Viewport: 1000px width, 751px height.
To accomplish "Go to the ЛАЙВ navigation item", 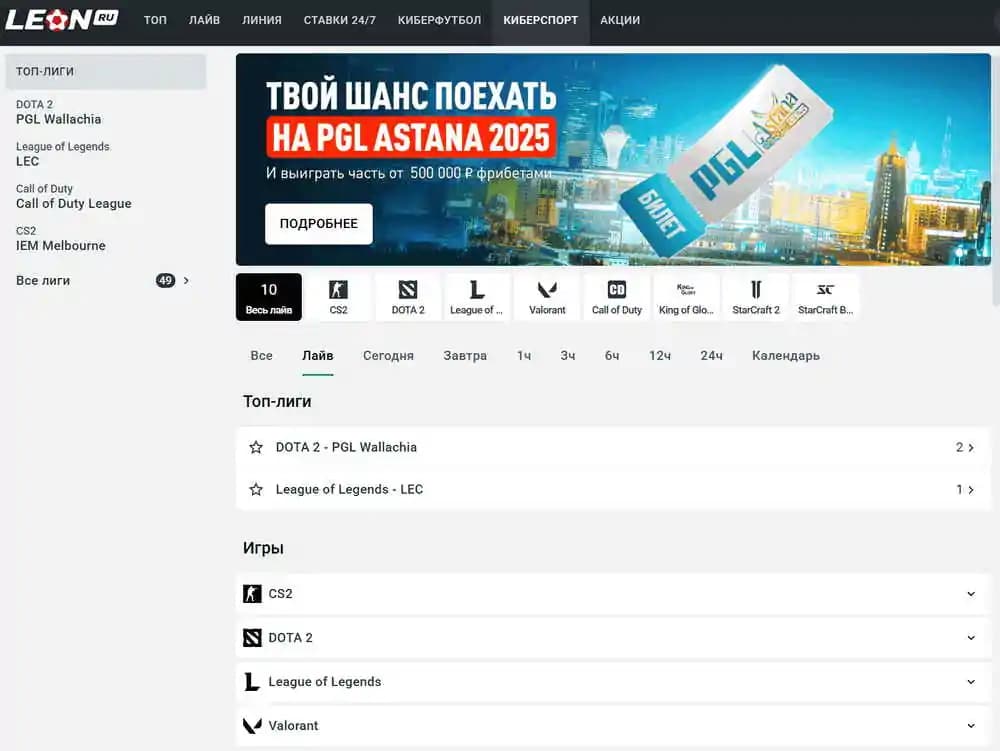I will click(204, 20).
